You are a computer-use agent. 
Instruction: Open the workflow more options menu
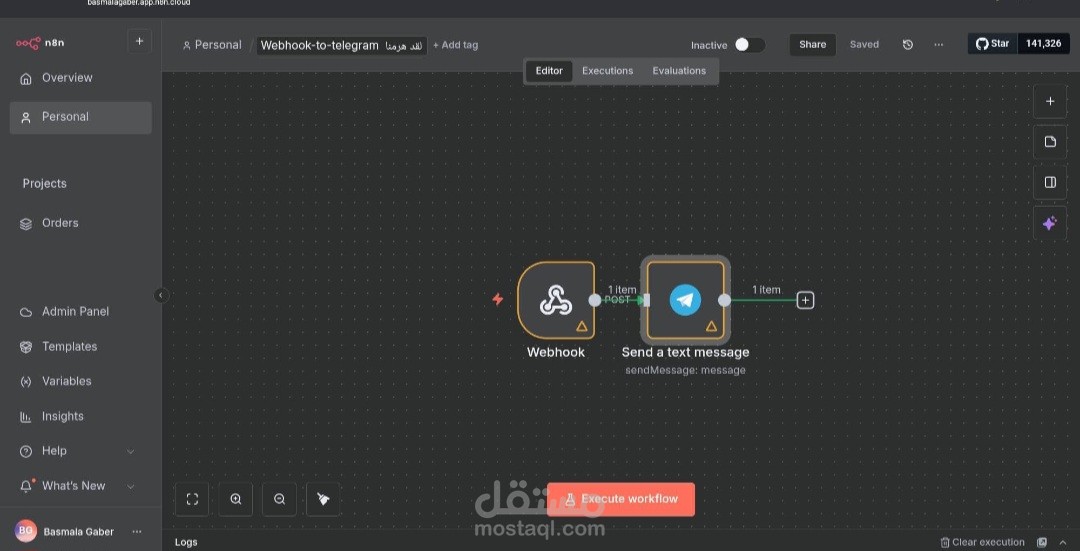click(x=939, y=45)
